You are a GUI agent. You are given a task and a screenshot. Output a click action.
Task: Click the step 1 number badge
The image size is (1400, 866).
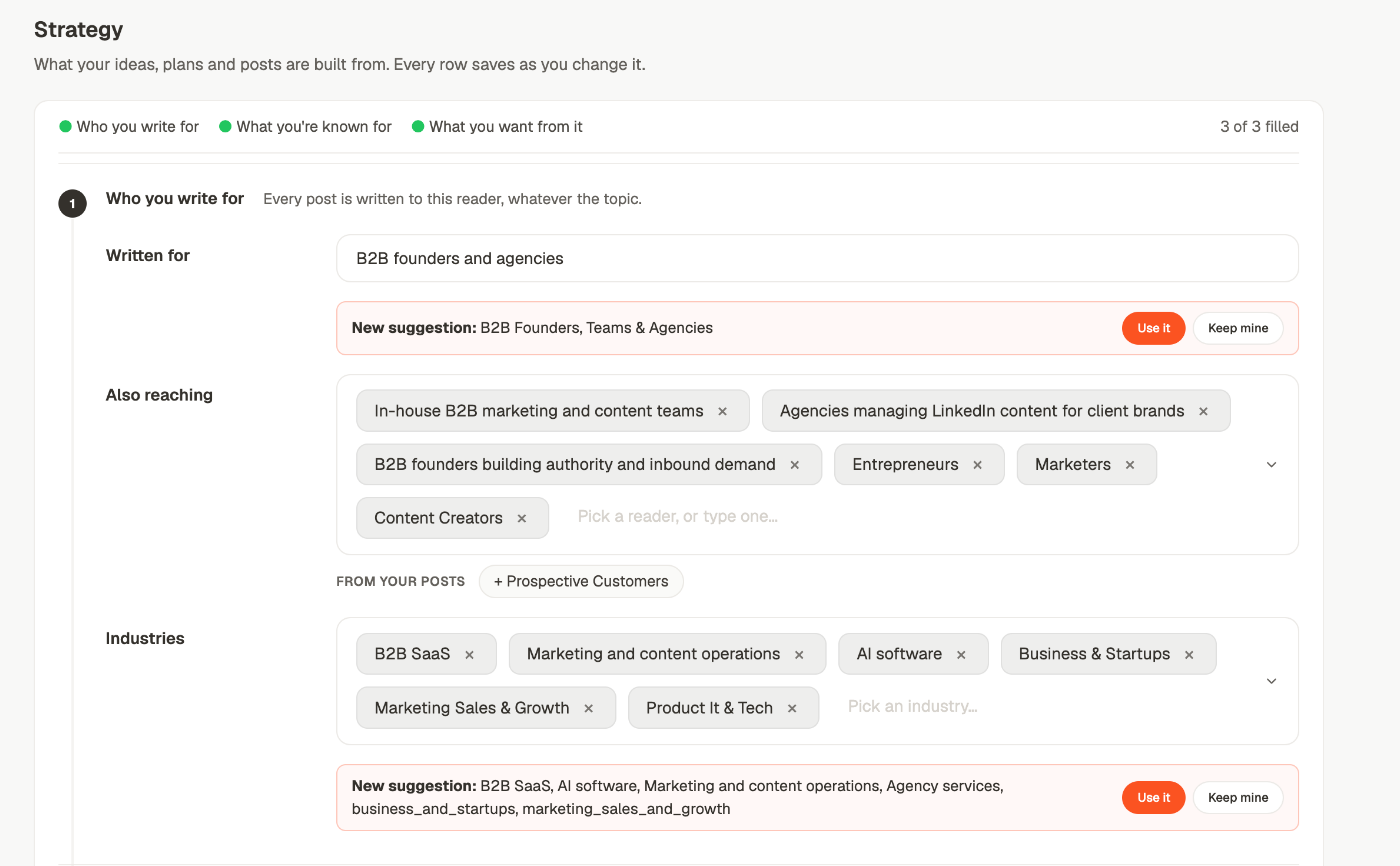[72, 204]
